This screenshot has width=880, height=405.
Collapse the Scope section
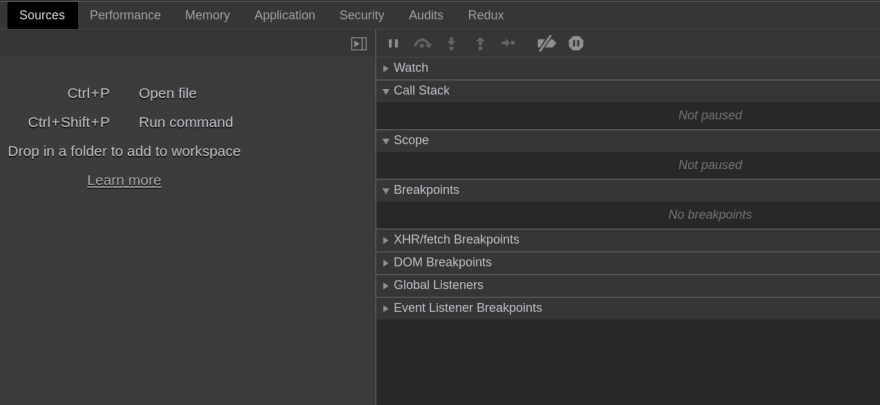410,141
